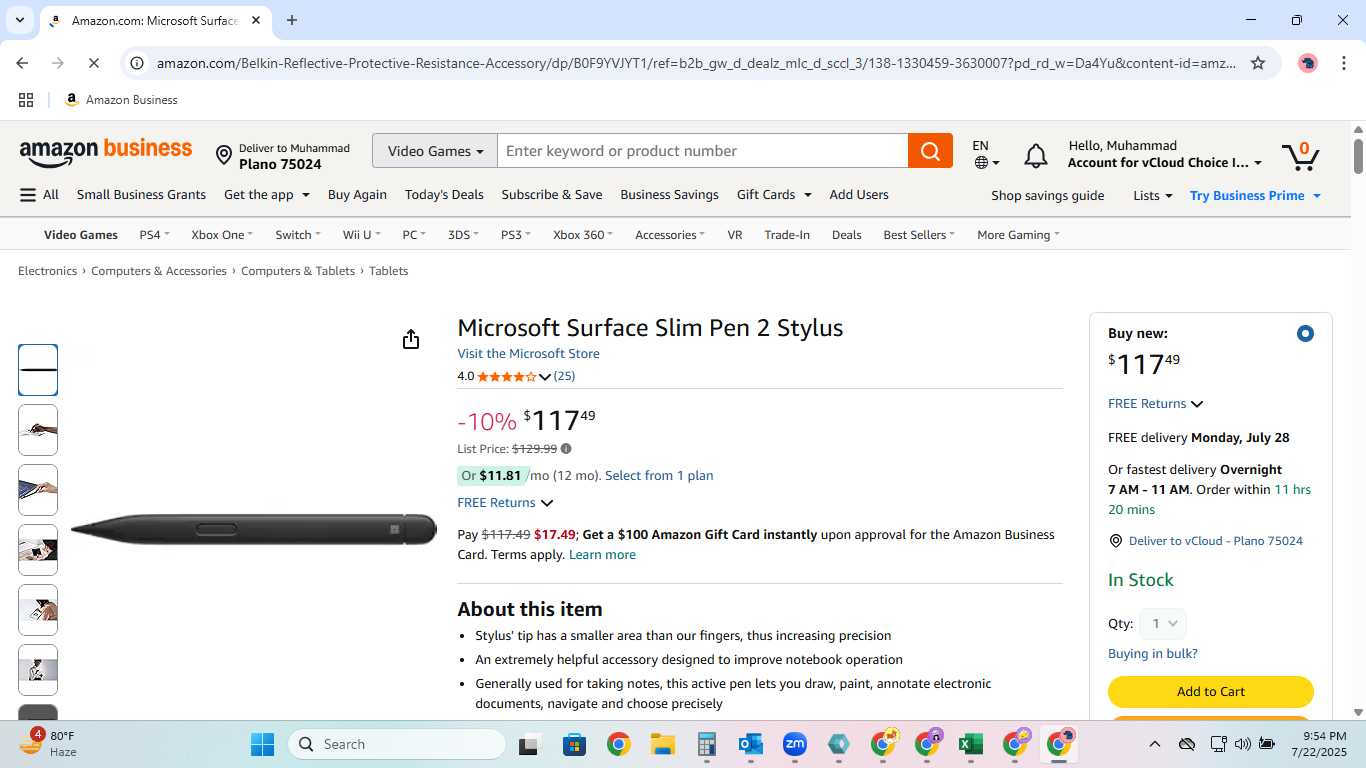Click the Amazon Business bookmark
Screen dimensions: 1366x768
pos(121,100)
